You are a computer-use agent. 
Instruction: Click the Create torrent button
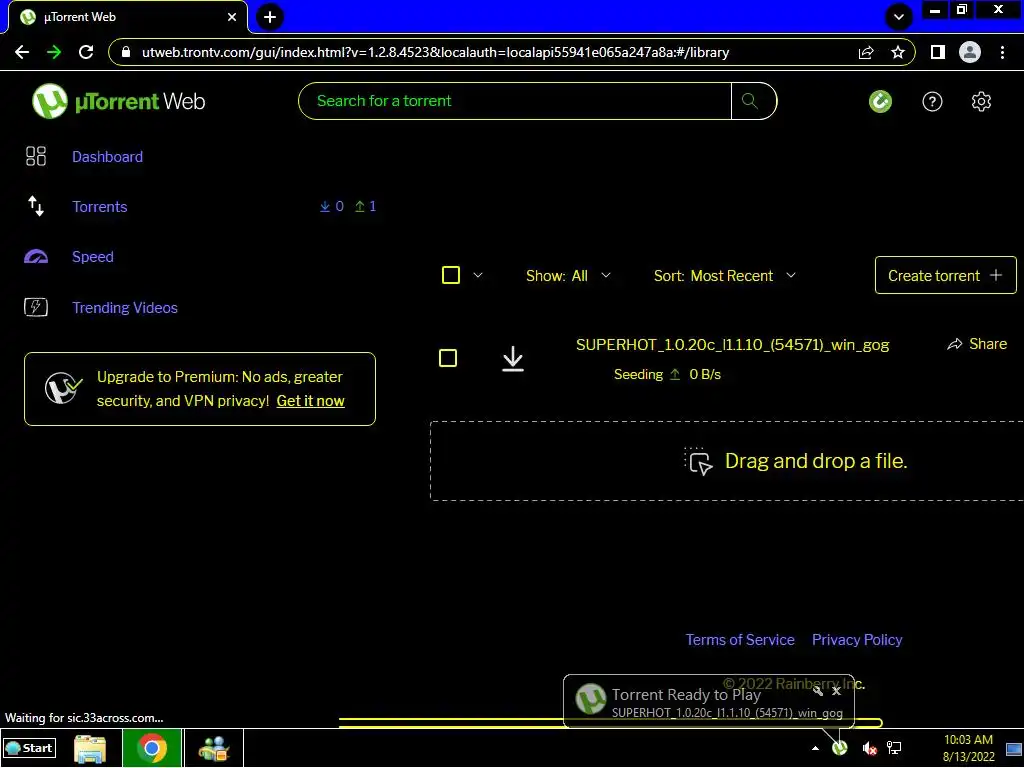[x=945, y=276]
